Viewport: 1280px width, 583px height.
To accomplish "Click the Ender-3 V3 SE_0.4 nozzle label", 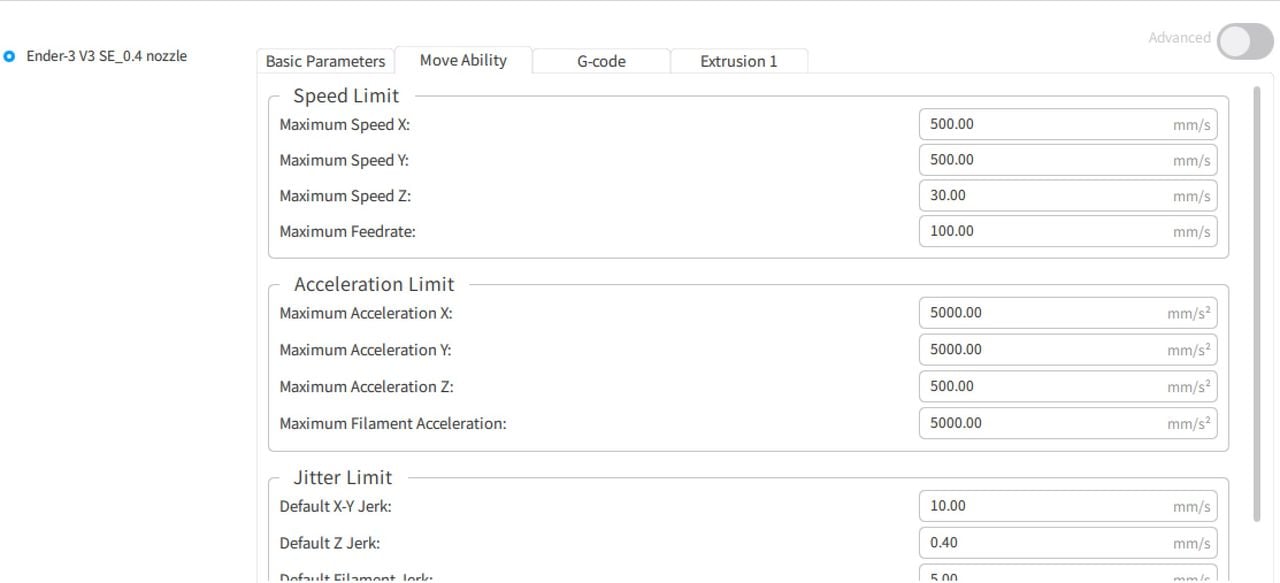I will (x=106, y=56).
